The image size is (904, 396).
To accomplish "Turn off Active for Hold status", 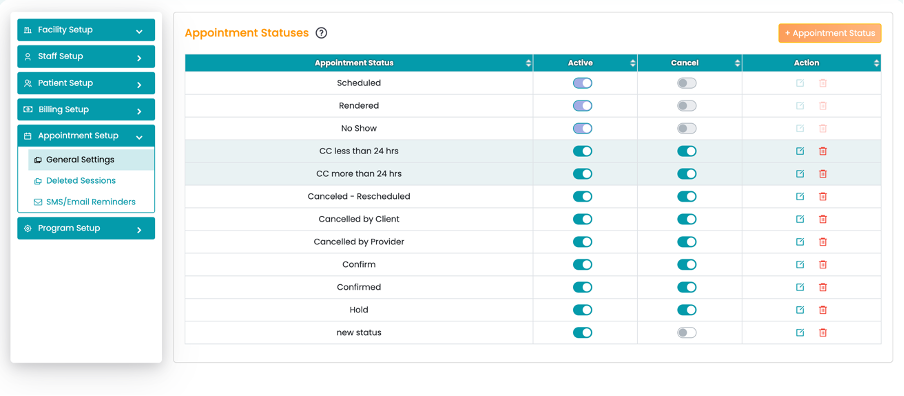I will click(582, 310).
